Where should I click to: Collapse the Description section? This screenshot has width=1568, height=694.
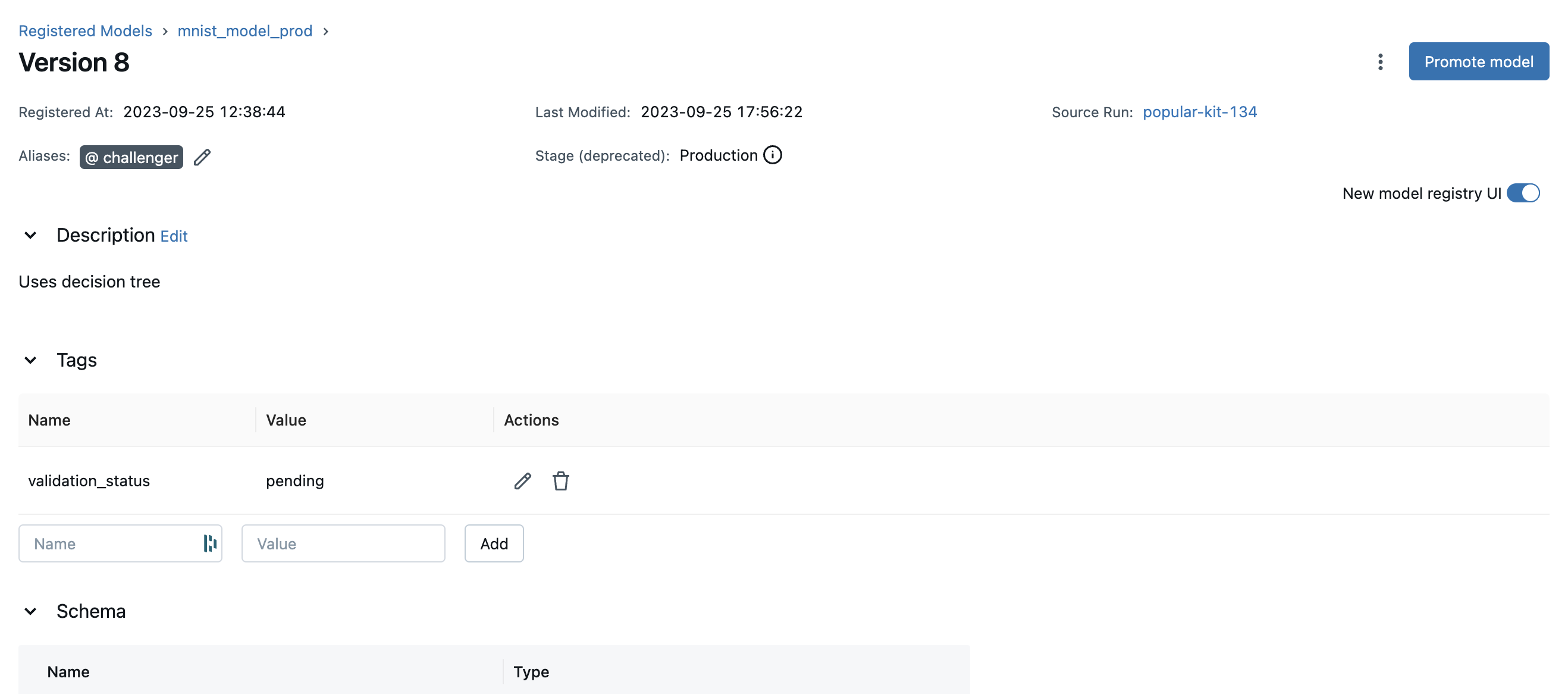coord(30,234)
